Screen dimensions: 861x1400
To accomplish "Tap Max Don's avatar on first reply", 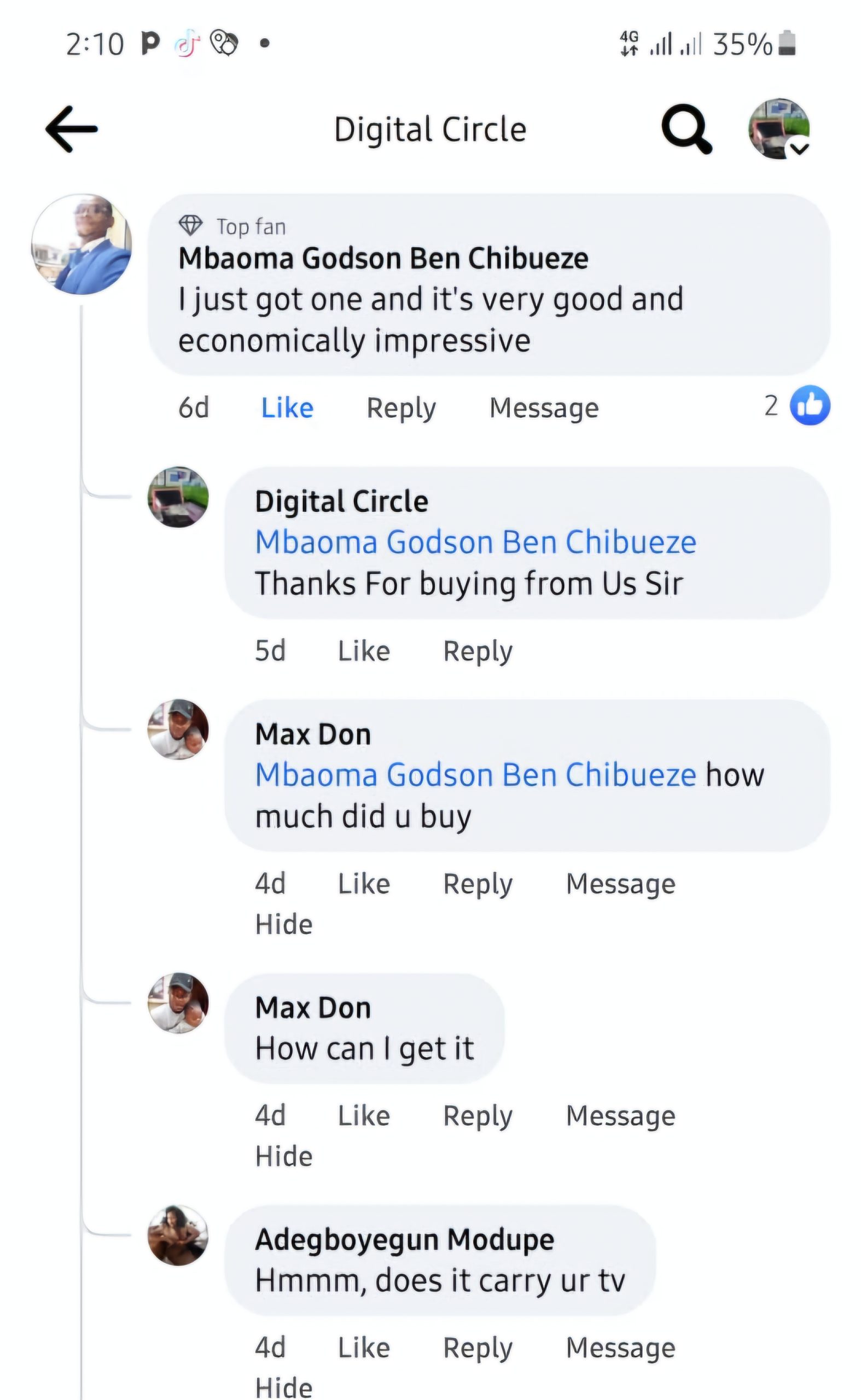I will pyautogui.click(x=178, y=730).
